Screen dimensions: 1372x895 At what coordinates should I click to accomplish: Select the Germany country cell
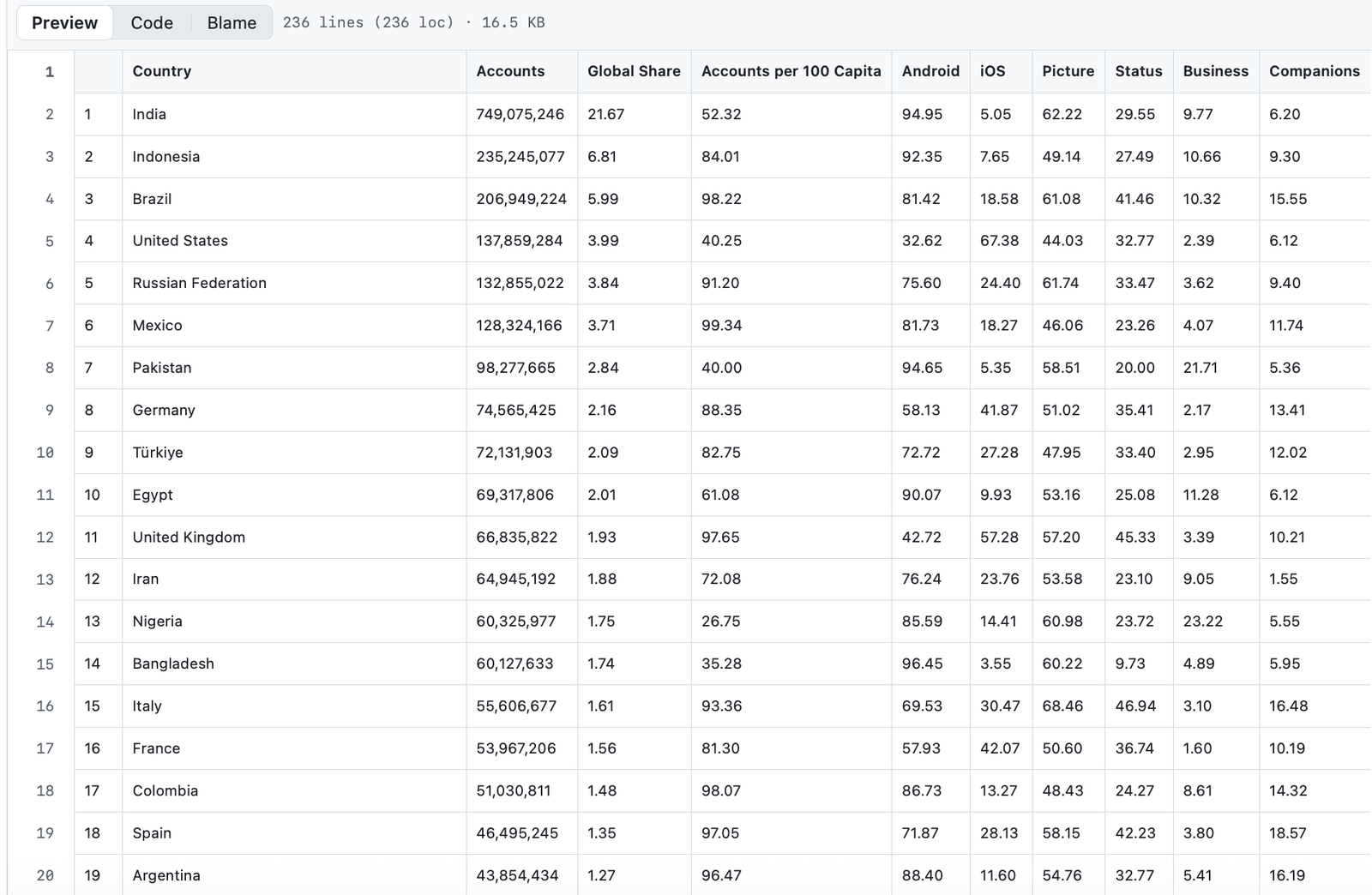tap(294, 410)
